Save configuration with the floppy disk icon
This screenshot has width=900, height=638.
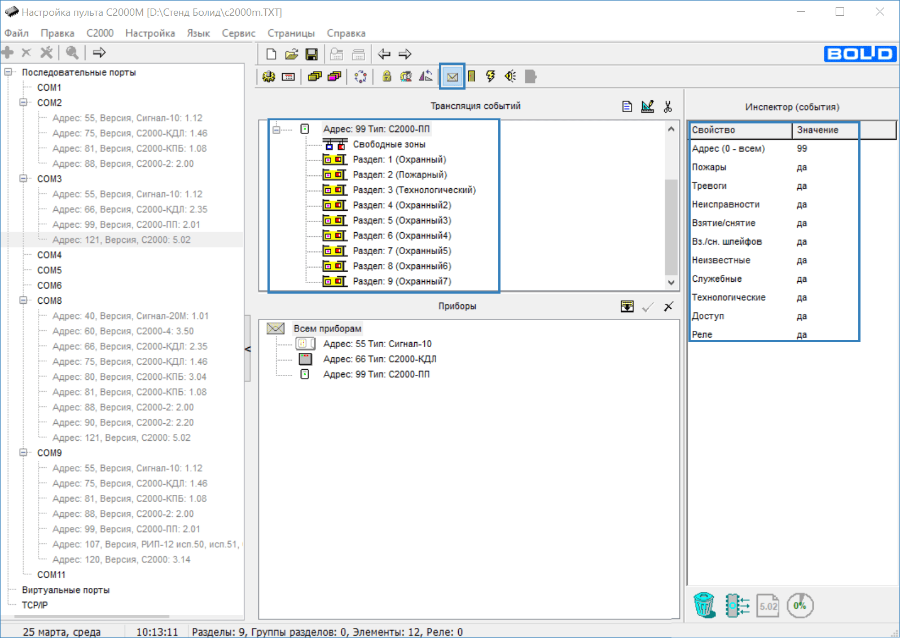point(312,54)
